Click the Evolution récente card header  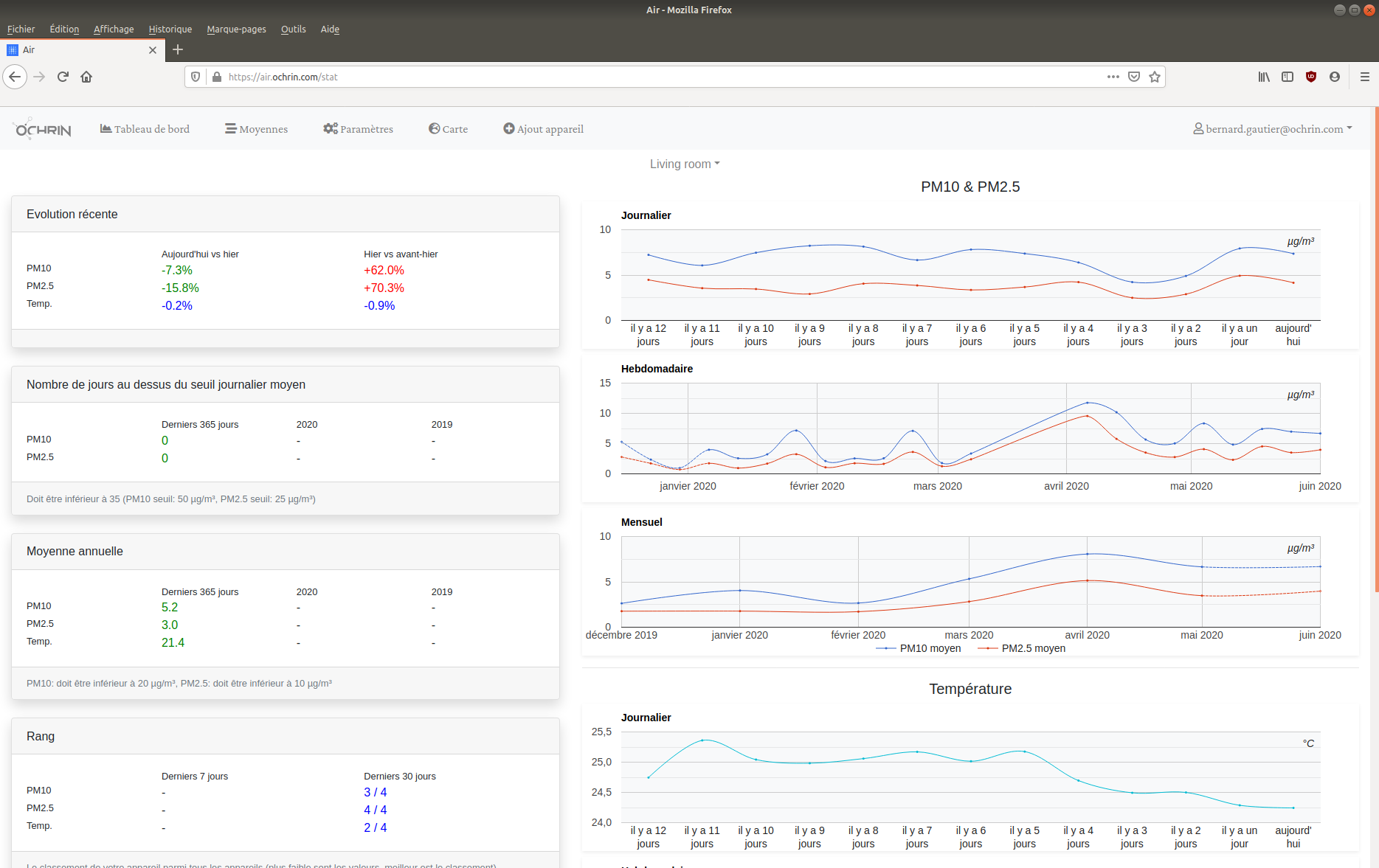286,215
